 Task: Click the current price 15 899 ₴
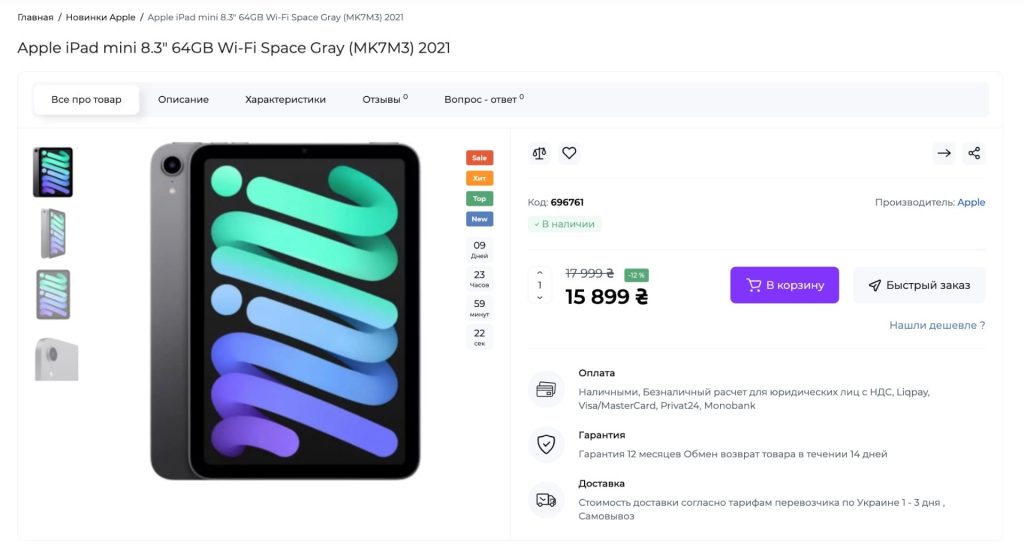607,297
